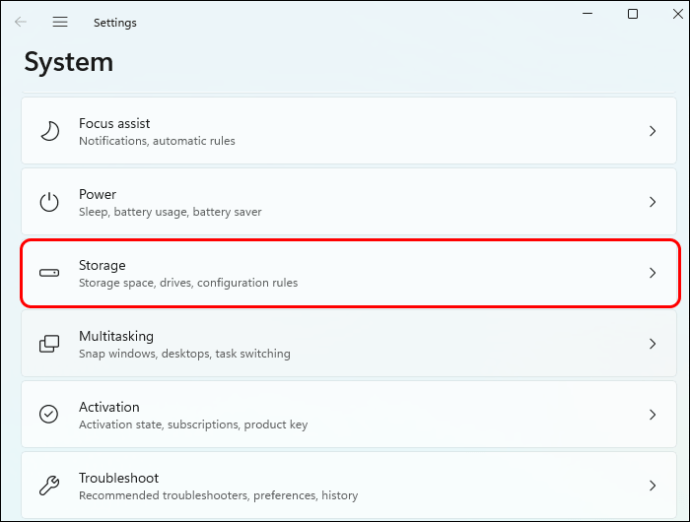
Task: Open Activation chevron arrow
Action: pos(652,414)
